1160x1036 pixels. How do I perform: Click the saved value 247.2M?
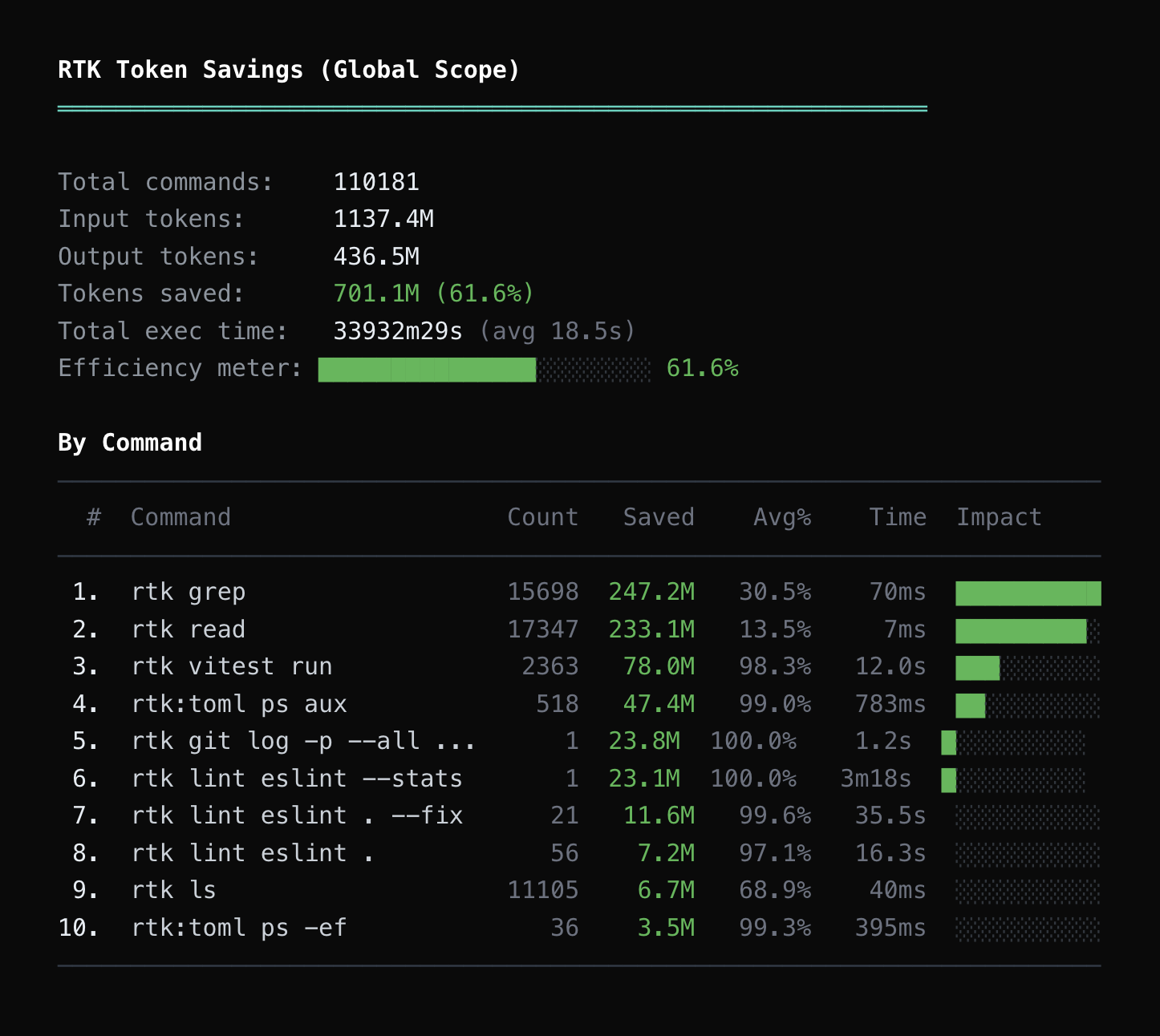(x=651, y=592)
